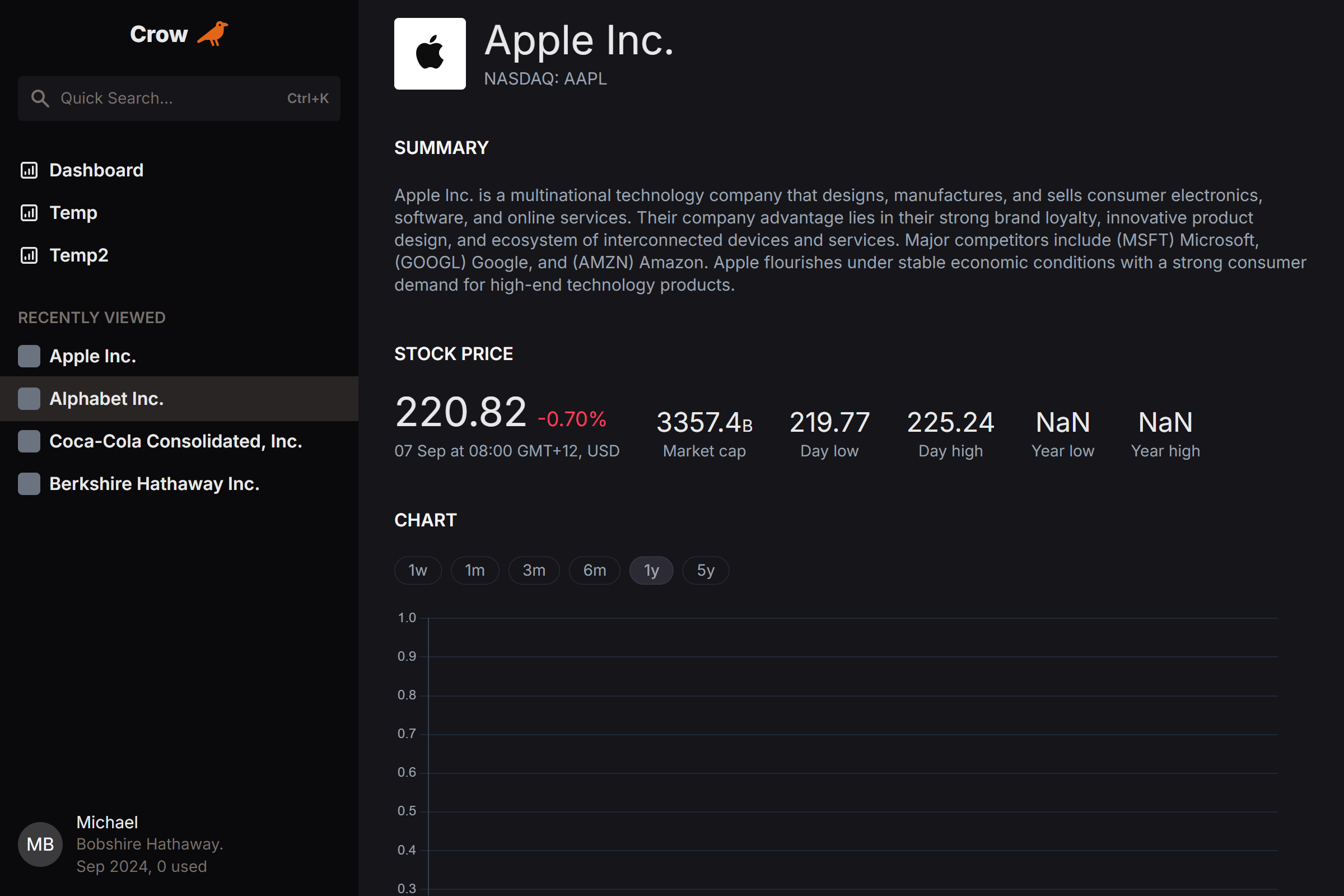Image resolution: width=1344 pixels, height=896 pixels.
Task: Click the Apple Inc. sidebar thumbnail square
Action: 29,356
